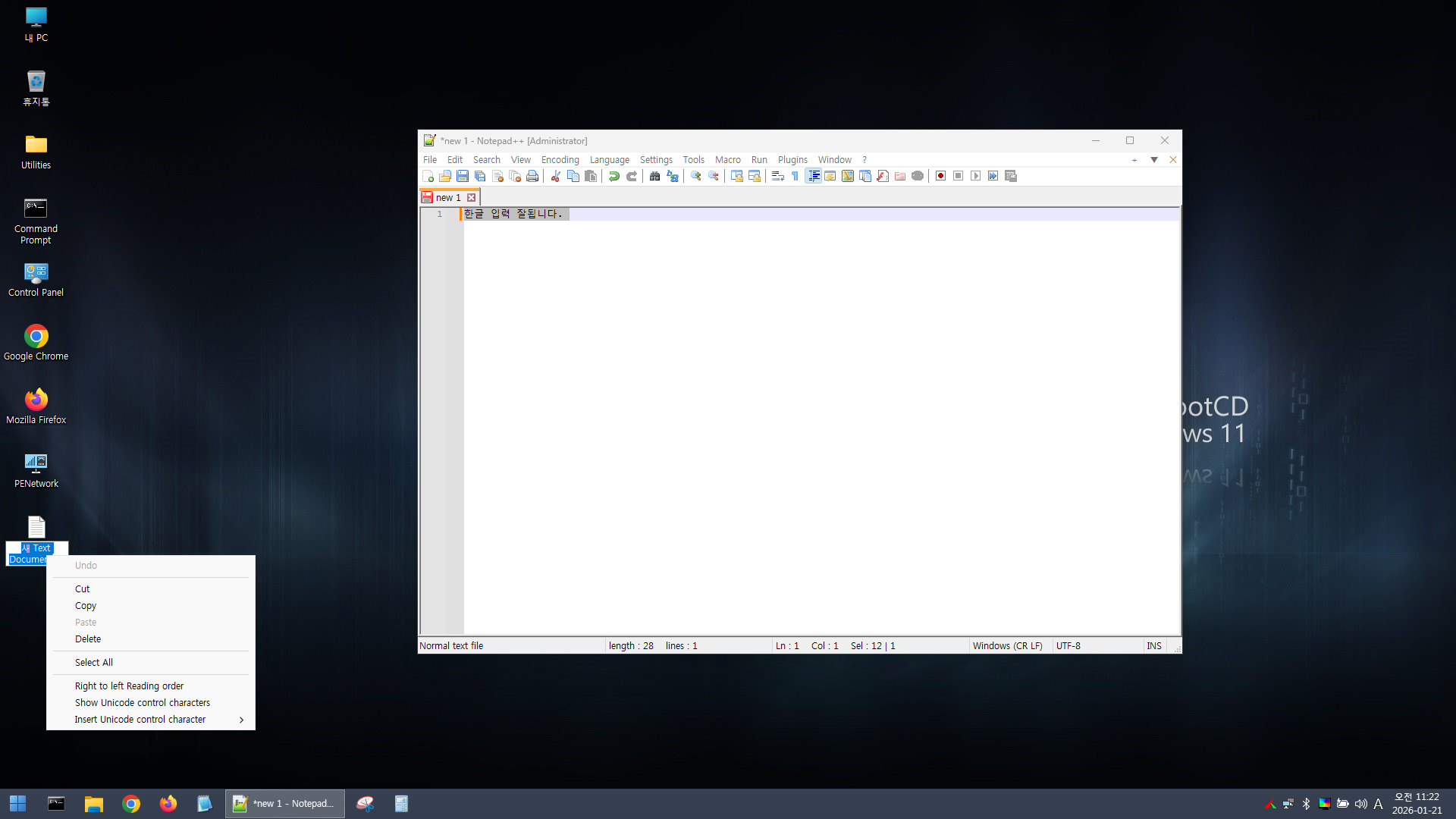
Task: Close the new 1 tab
Action: (x=471, y=198)
